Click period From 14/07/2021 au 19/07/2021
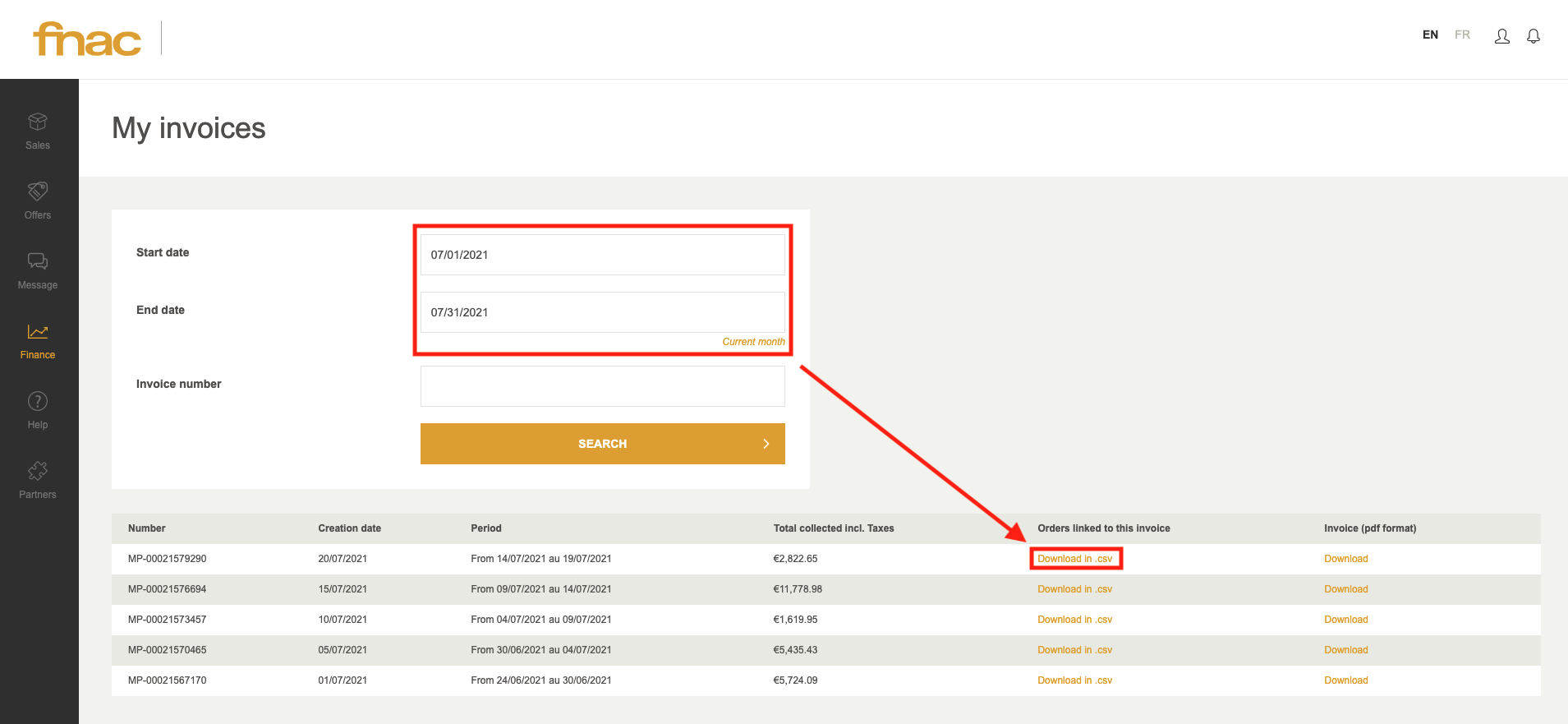This screenshot has height=724, width=1568. [541, 559]
